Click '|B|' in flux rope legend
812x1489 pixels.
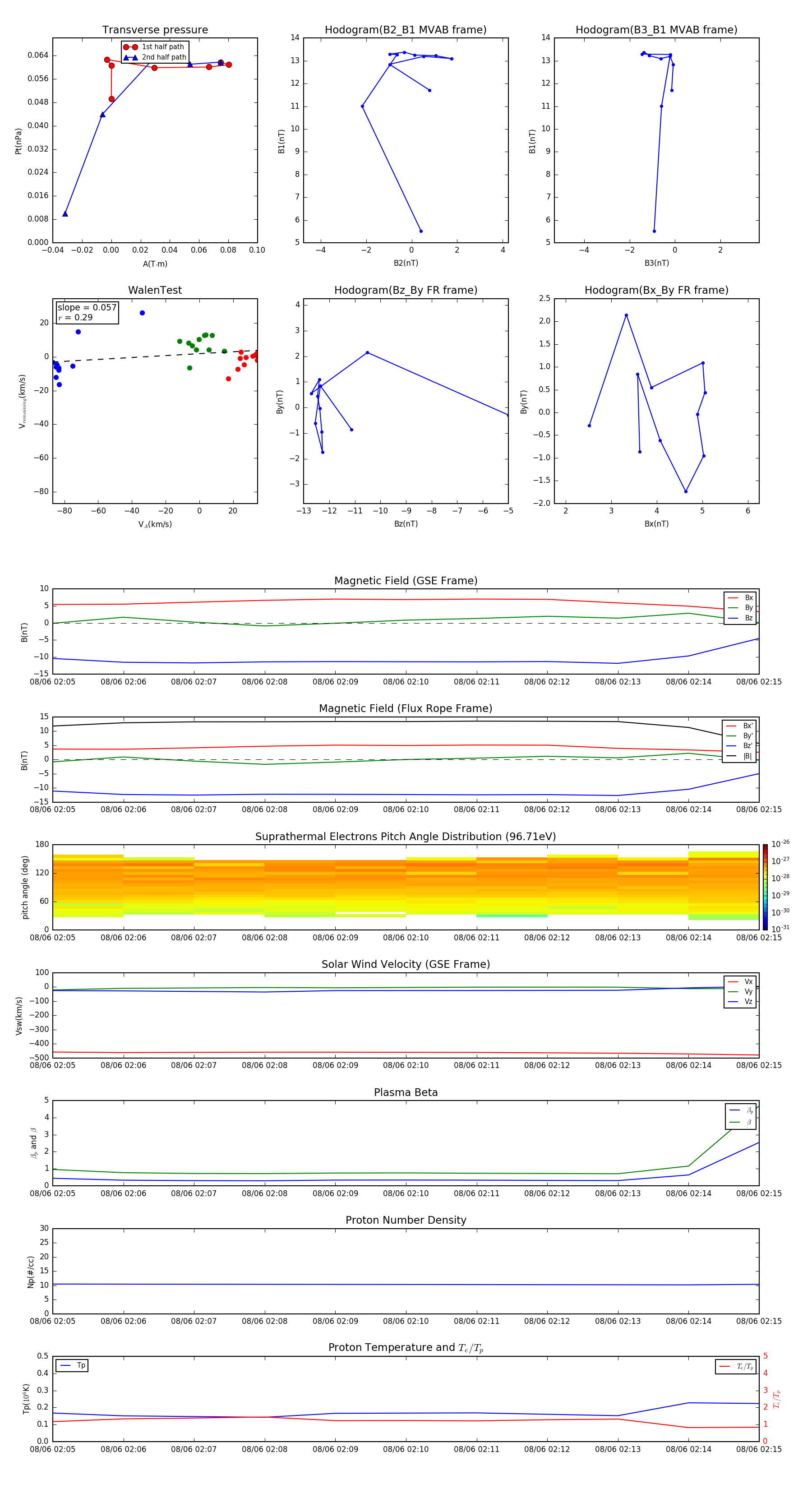(747, 756)
